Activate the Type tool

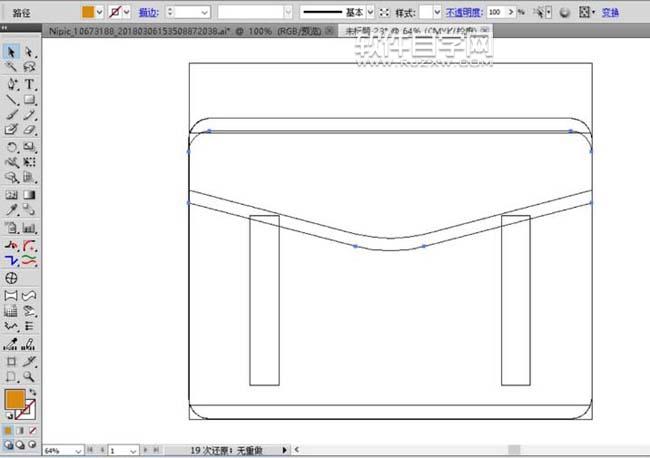click(29, 84)
